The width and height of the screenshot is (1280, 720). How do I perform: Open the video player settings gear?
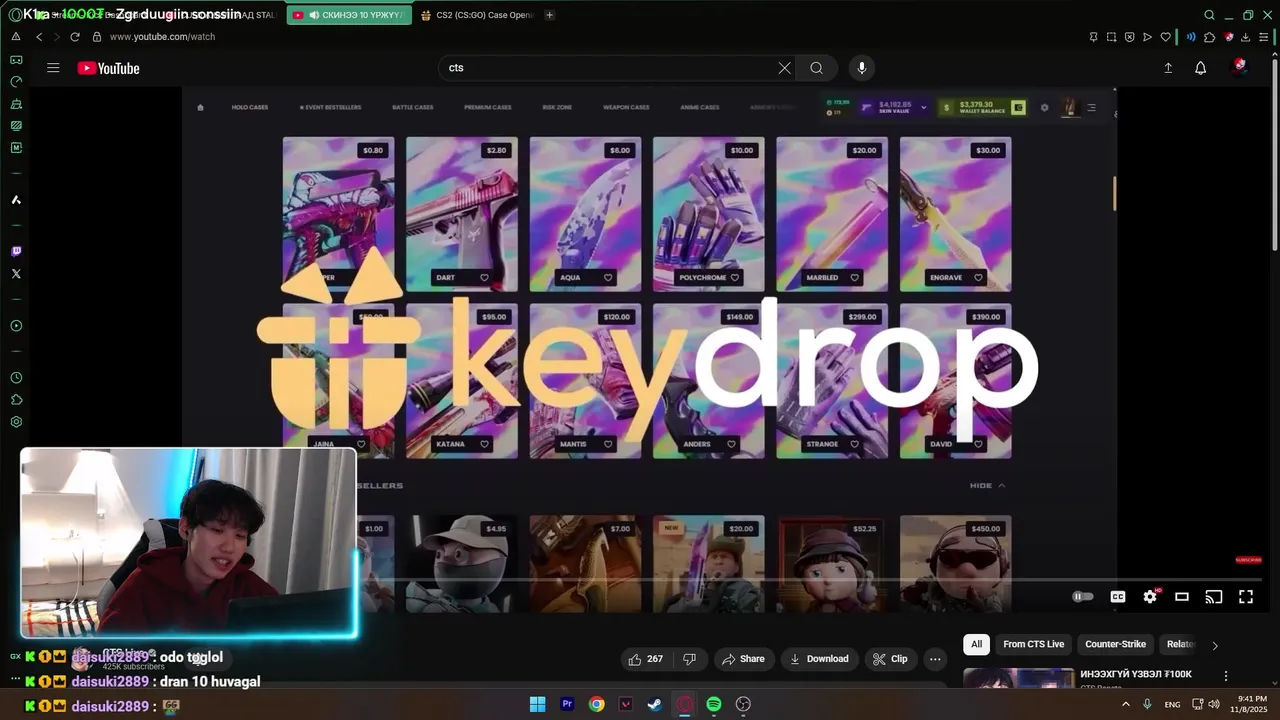pos(1150,597)
